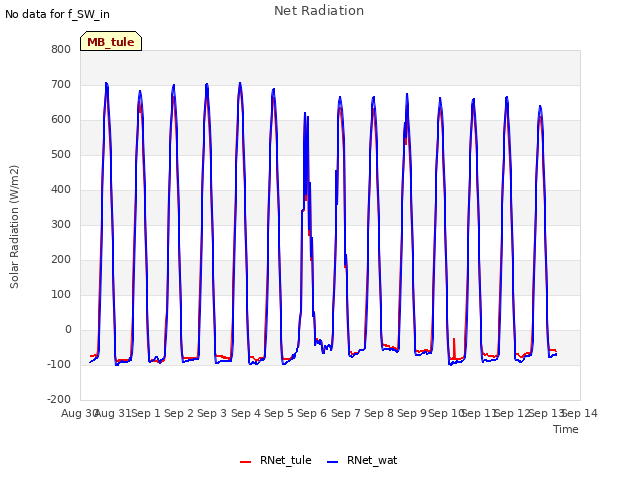Click the -200 y-axis tick label
This screenshot has width=640, height=480.
click(59, 399)
